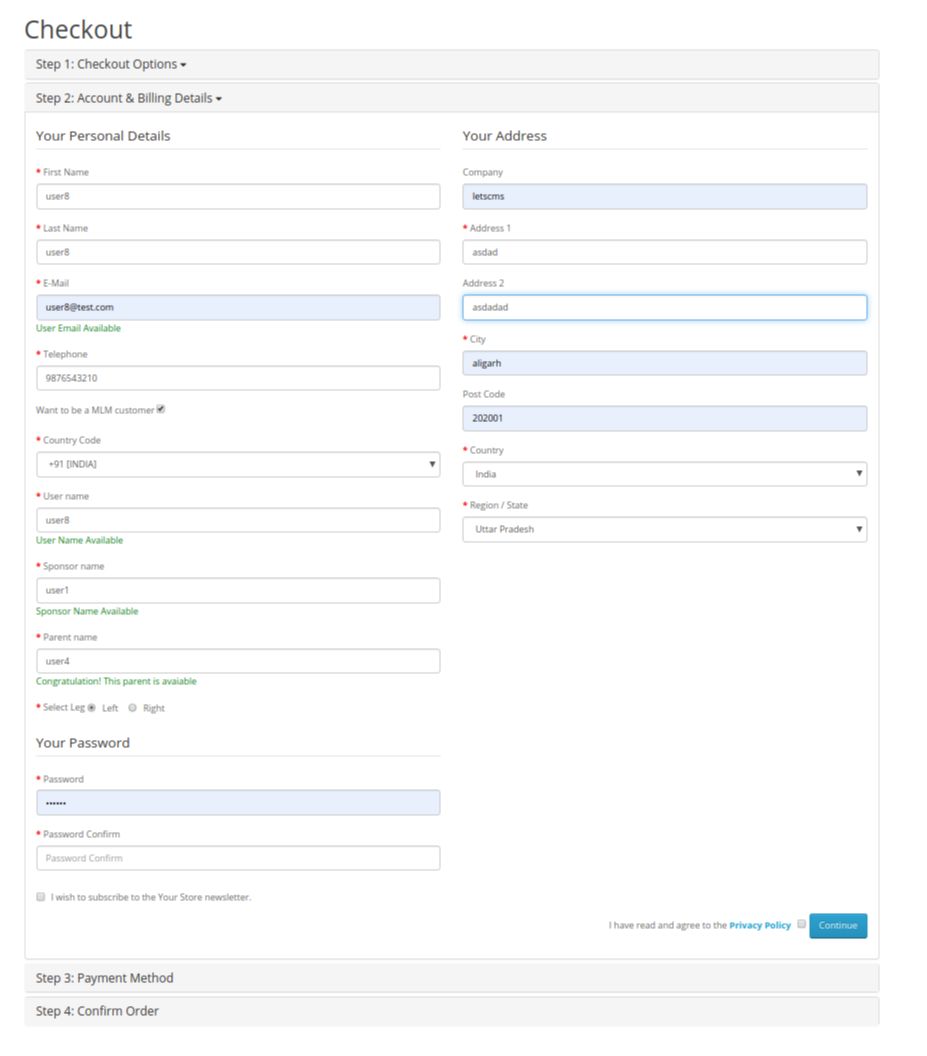Screen dimensions: 927x1056
Task: Open the Region / State dropdown
Action: click(x=663, y=528)
